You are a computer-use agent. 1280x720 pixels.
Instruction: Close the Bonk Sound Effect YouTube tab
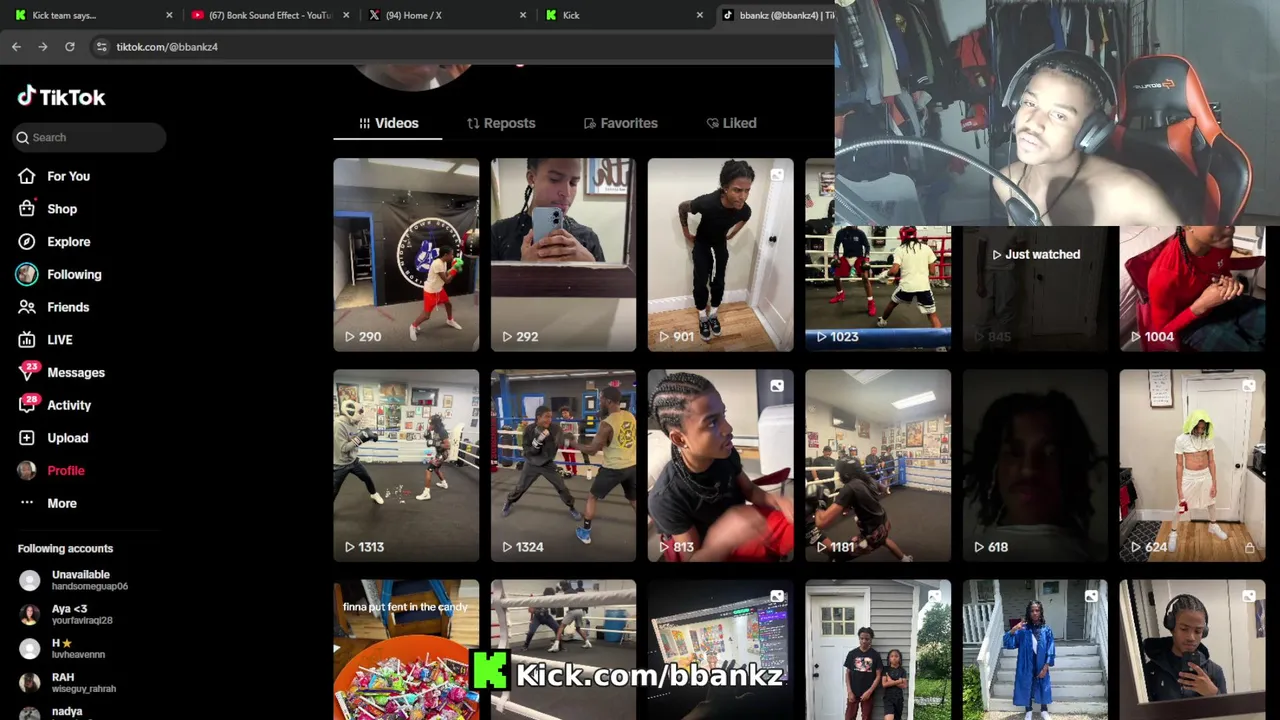click(346, 15)
